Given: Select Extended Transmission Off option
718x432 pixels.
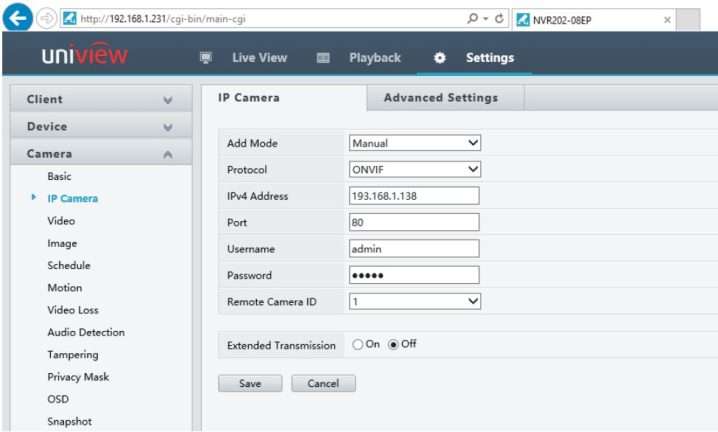Looking at the screenshot, I should pyautogui.click(x=393, y=345).
